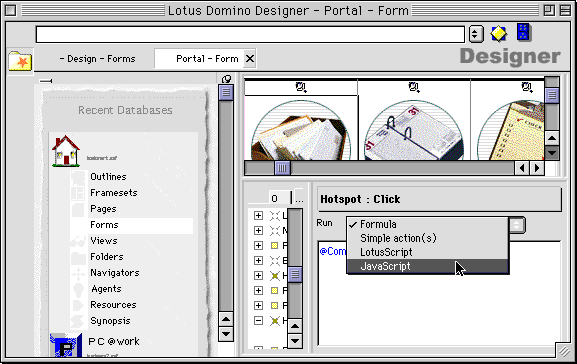Click small icon above the bookmark pane scrollbar

point(226,79)
